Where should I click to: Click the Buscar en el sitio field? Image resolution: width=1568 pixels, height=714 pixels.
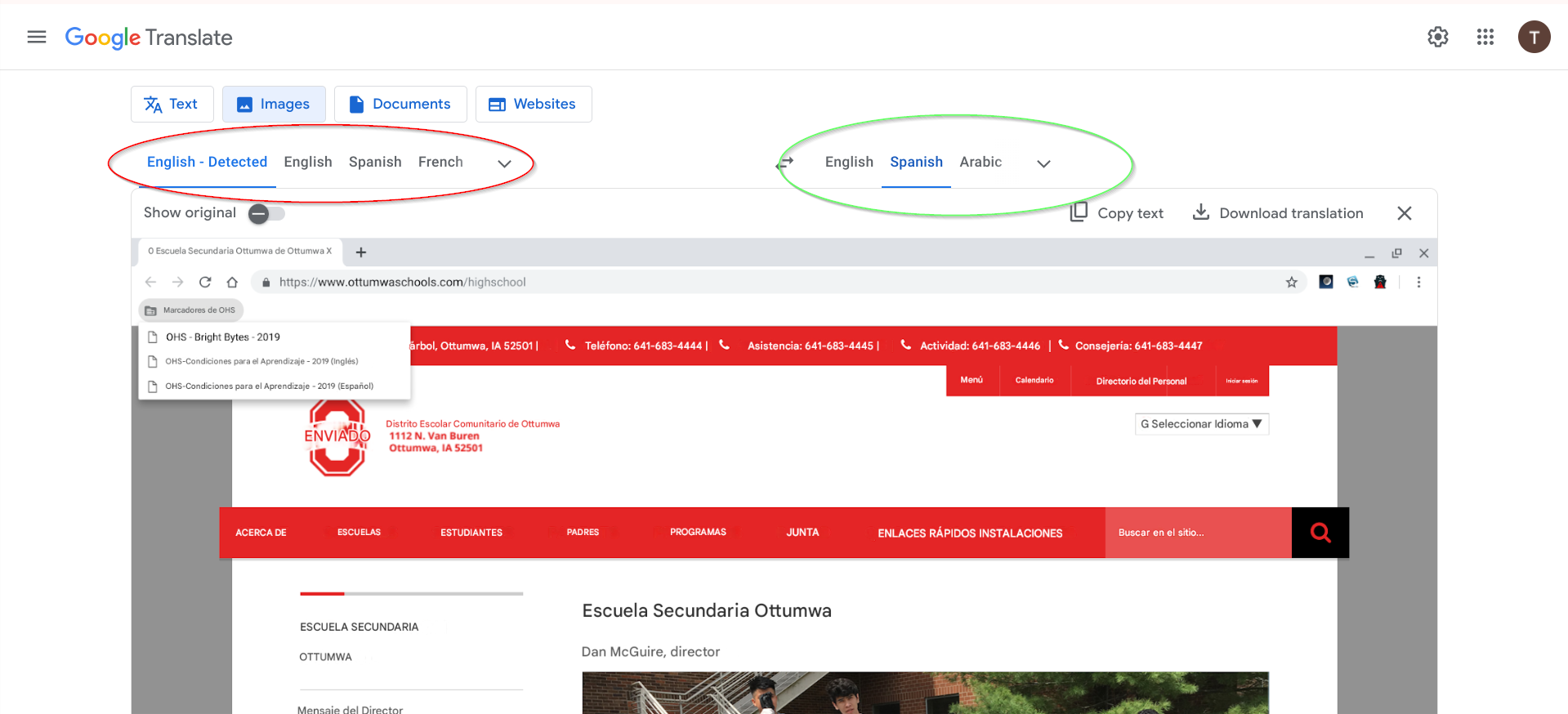click(1198, 533)
